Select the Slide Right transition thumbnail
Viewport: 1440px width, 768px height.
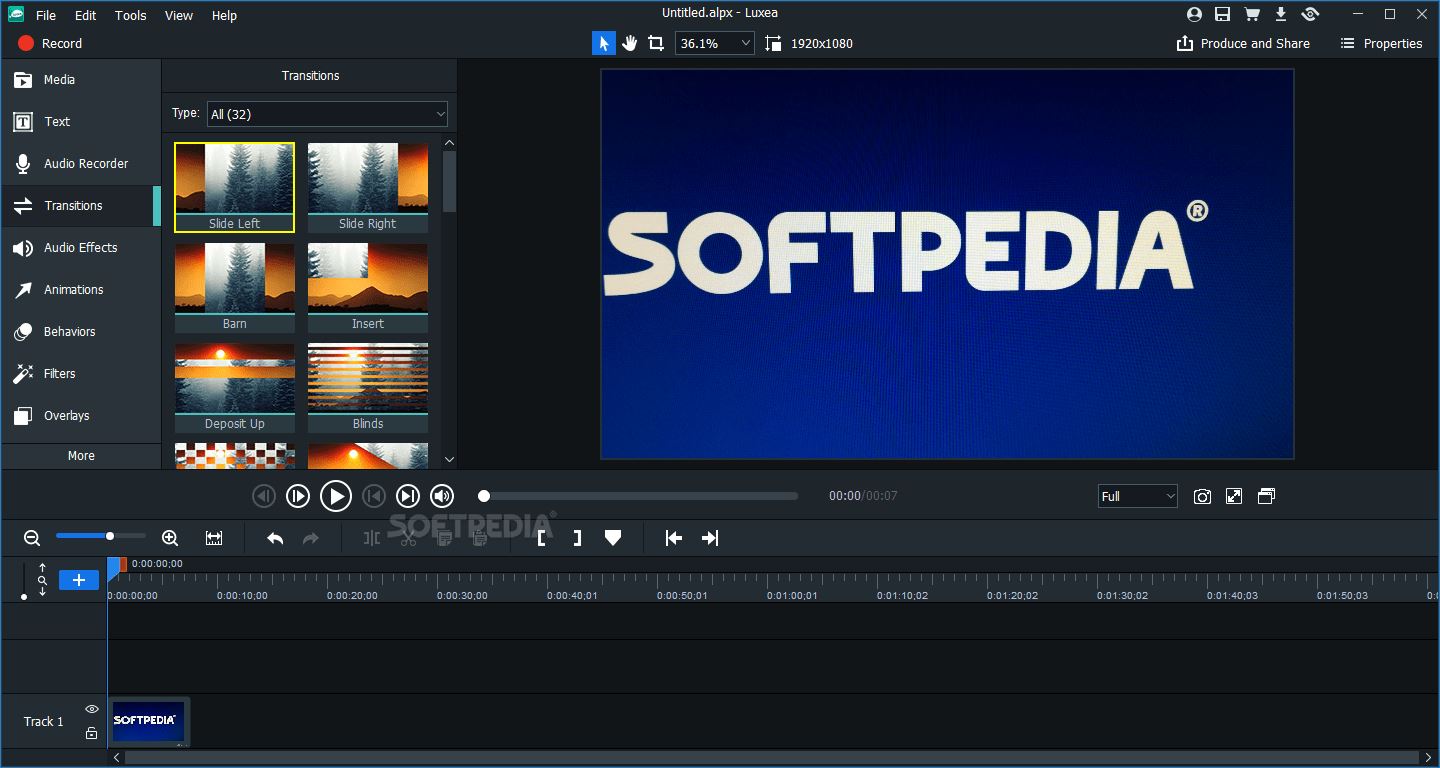(x=368, y=187)
